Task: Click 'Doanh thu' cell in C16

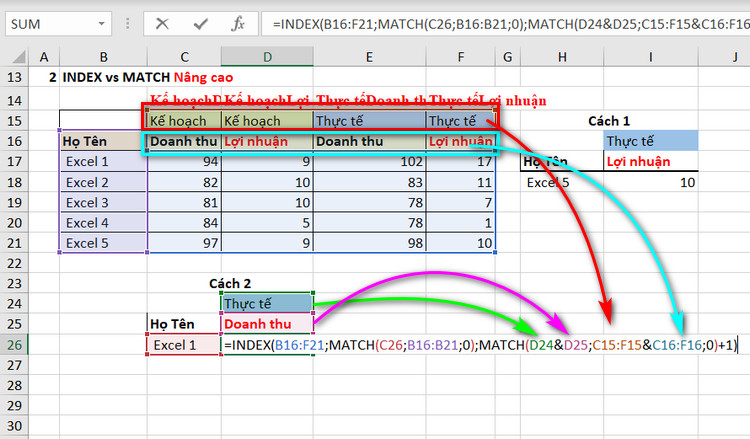Action: click(184, 142)
